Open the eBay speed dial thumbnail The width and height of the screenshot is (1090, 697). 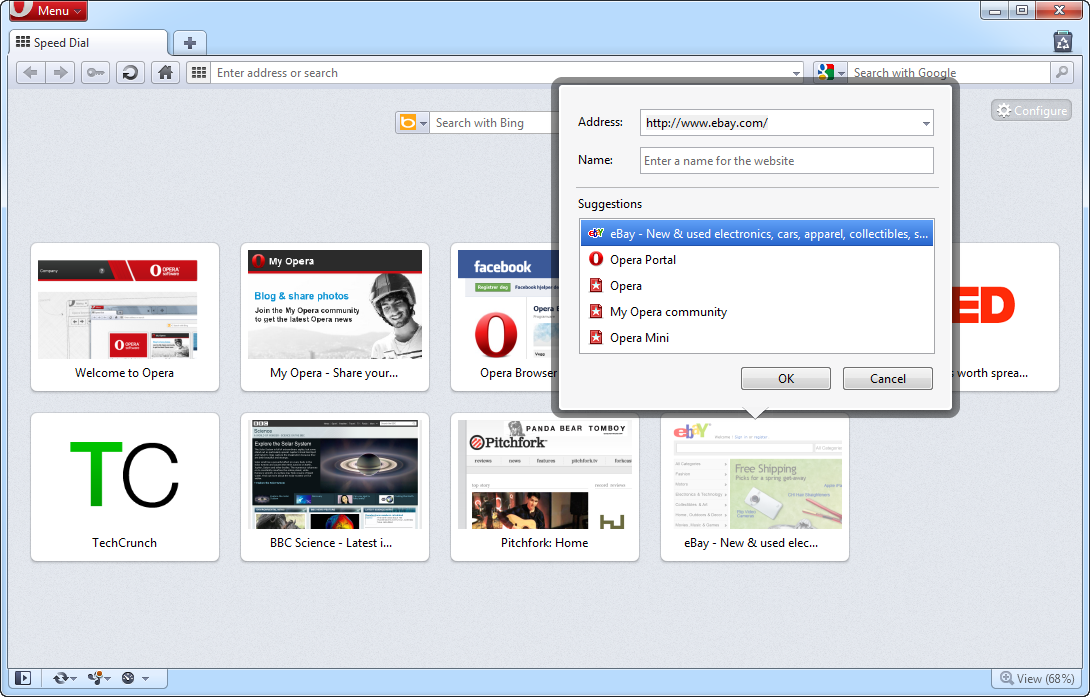click(x=754, y=487)
